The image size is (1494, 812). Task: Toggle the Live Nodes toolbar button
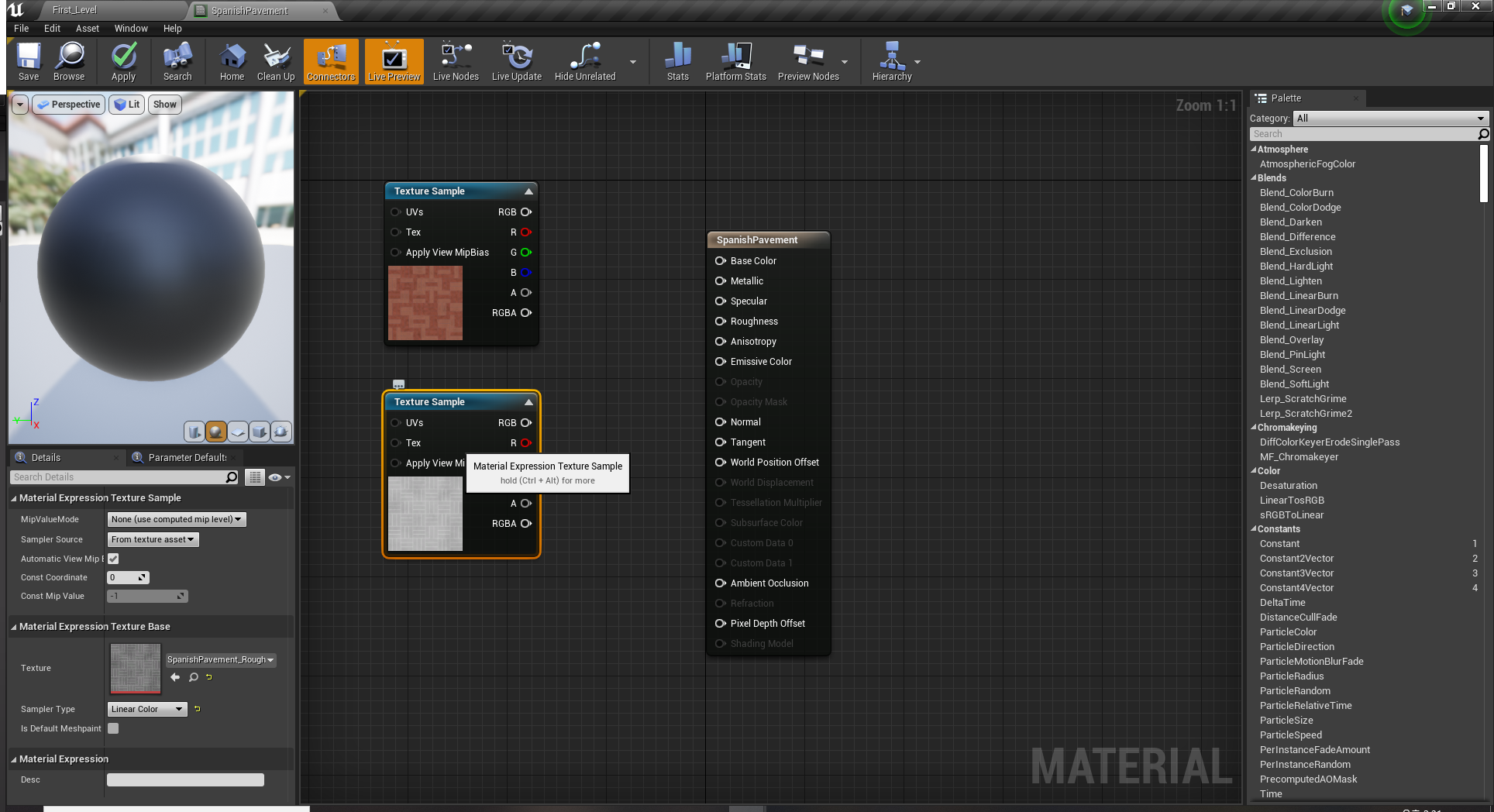[x=456, y=61]
